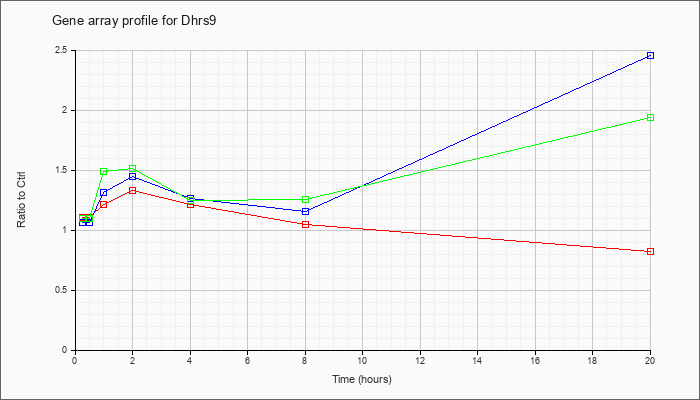Click the red marker at 2 hours

pyautogui.click(x=133, y=190)
